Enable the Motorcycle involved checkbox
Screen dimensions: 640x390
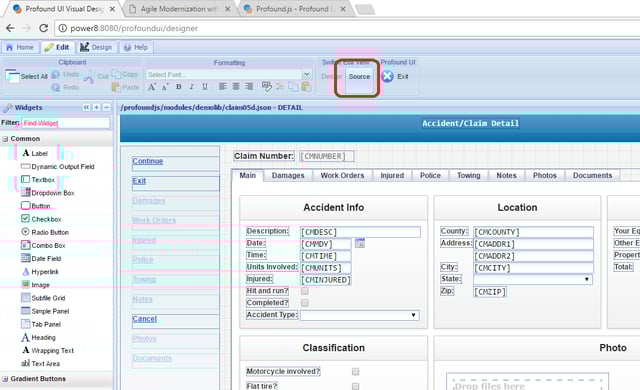click(x=356, y=372)
